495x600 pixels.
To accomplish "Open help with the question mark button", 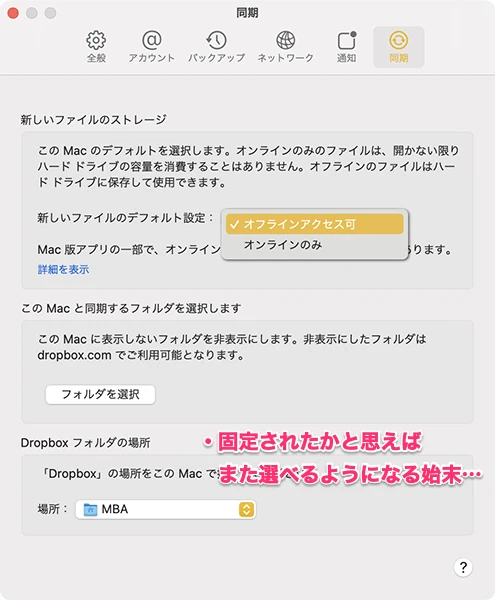I will coord(463,567).
